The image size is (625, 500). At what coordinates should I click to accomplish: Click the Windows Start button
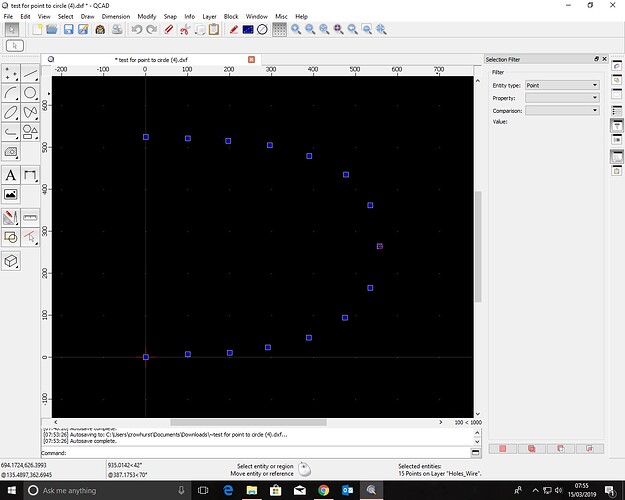pos(11,490)
